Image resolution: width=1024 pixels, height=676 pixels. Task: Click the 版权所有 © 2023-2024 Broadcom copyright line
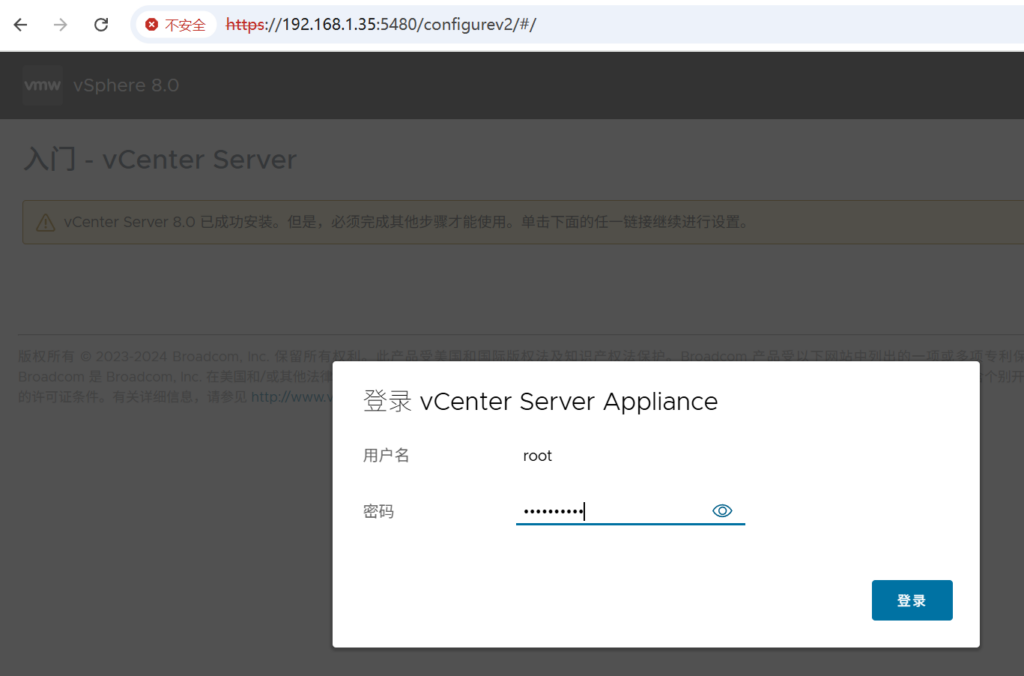pos(520,357)
